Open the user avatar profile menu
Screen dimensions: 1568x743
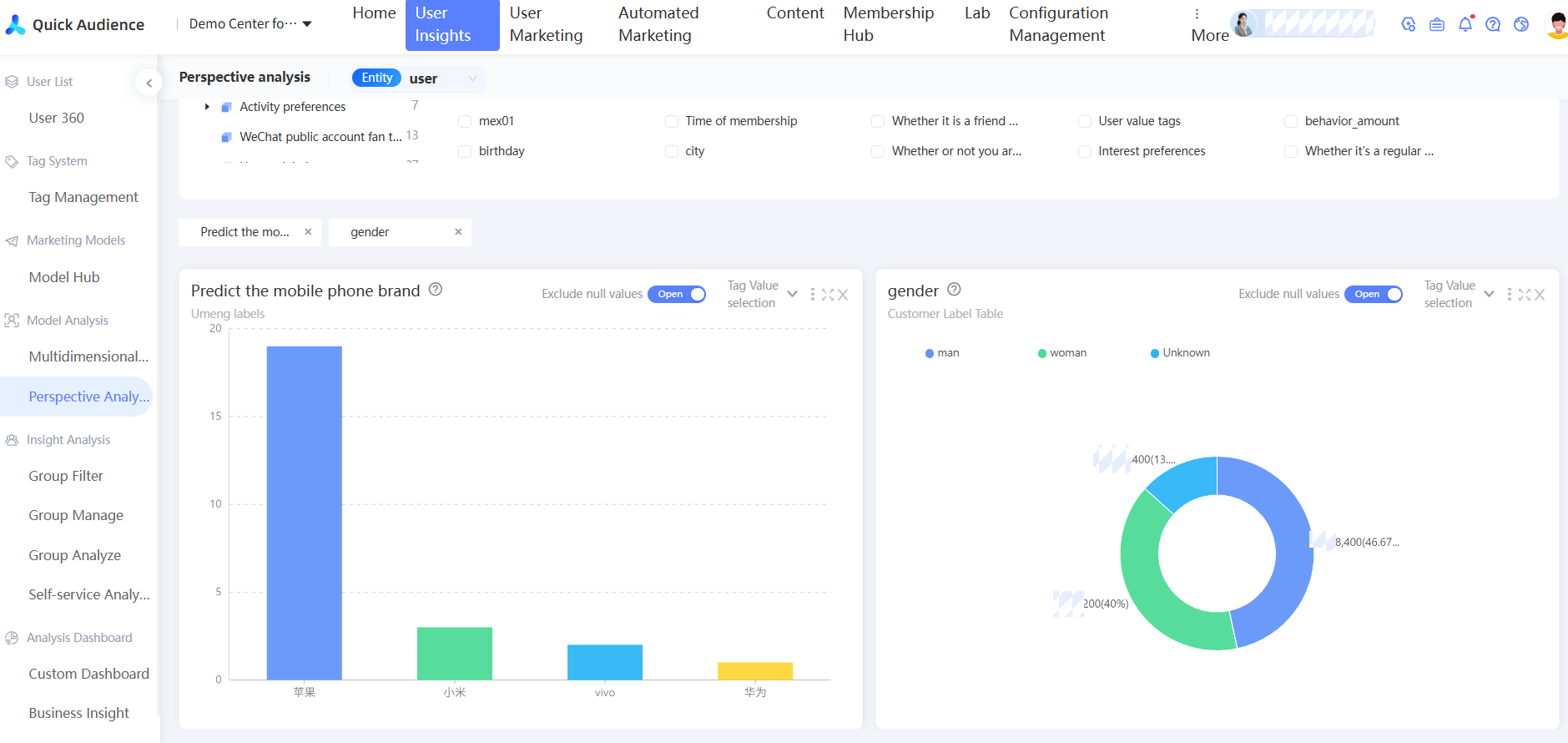point(1557,24)
